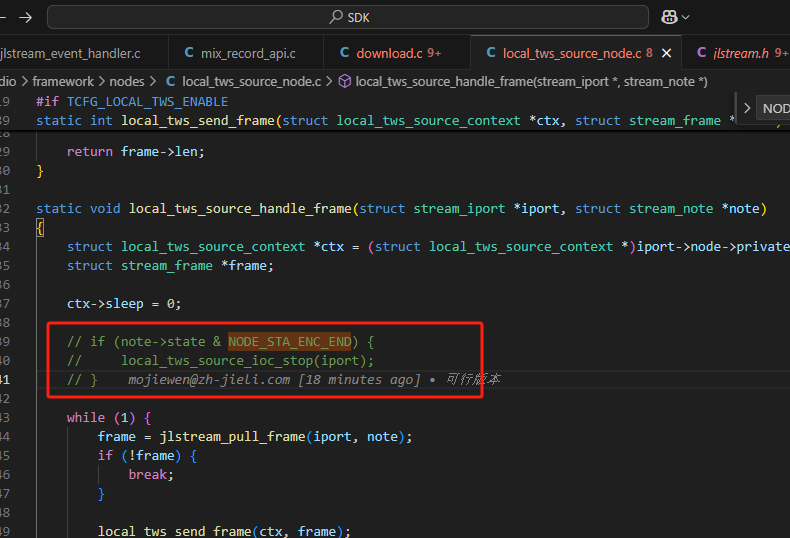Click 'struct stream_frame *frame;' declaration

pyautogui.click(x=170, y=266)
